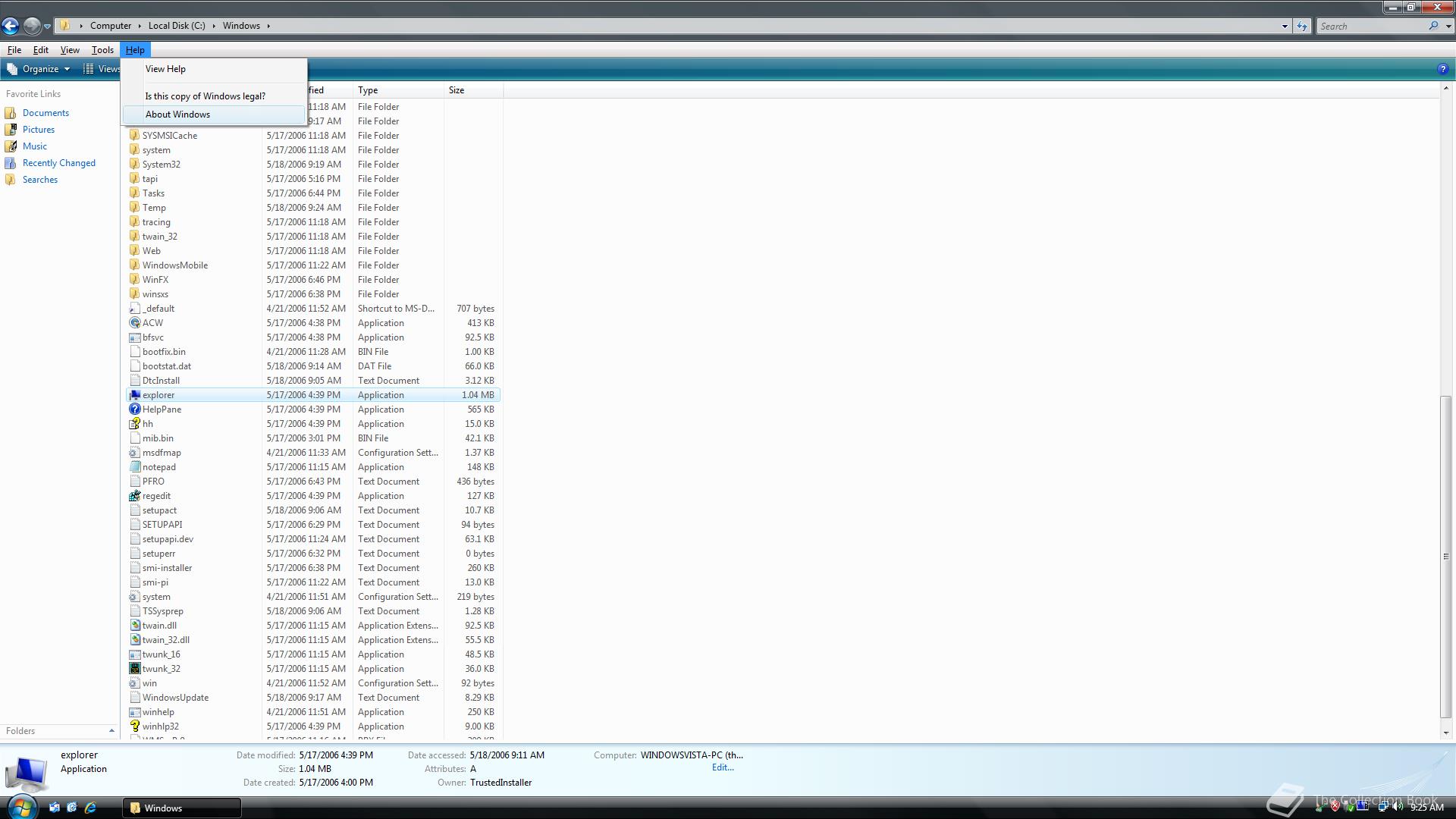
Task: Open the File menu
Action: click(14, 50)
